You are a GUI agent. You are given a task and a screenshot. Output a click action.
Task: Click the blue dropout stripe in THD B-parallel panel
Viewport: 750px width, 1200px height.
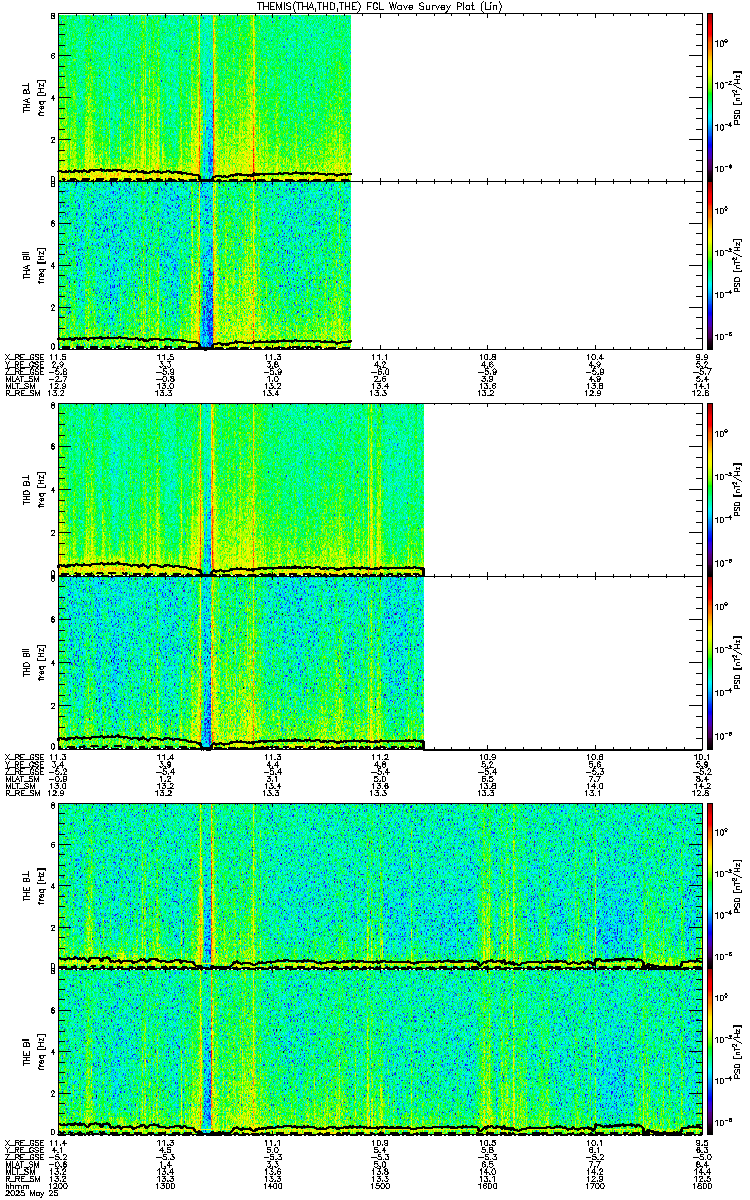[206, 662]
